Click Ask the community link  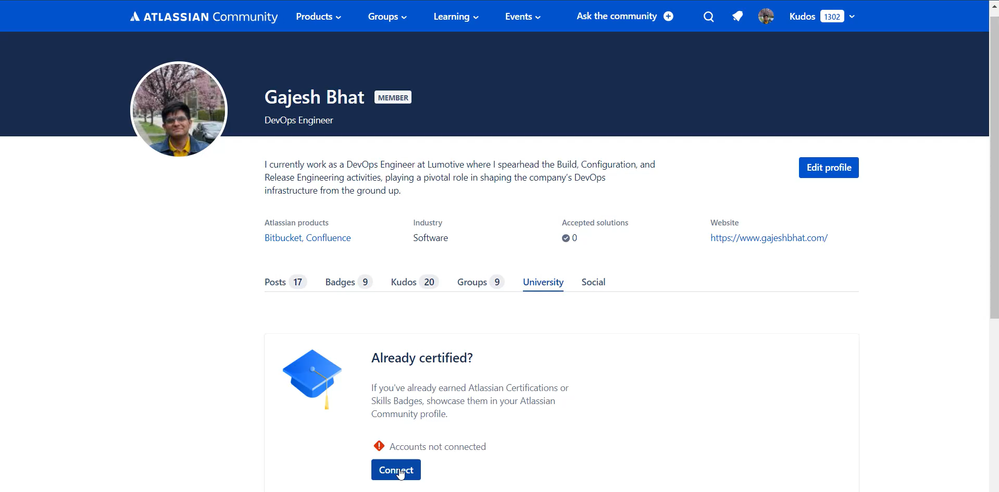(x=617, y=16)
